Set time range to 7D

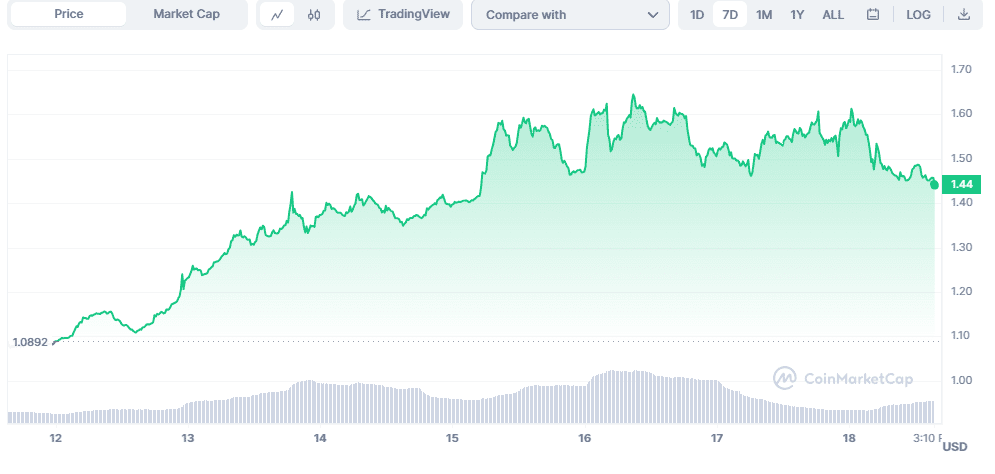730,15
